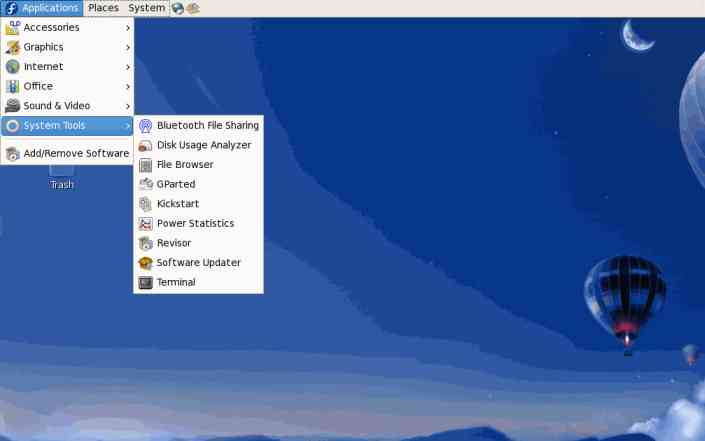The width and height of the screenshot is (705, 441).
Task: Open the mail launcher icon in top panel
Action: pyautogui.click(x=192, y=8)
